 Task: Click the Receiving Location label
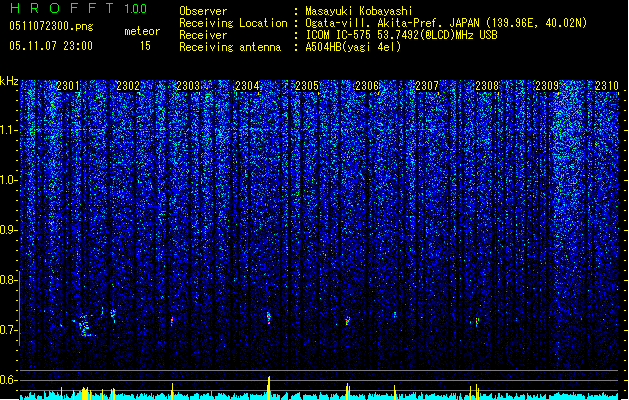(233, 23)
